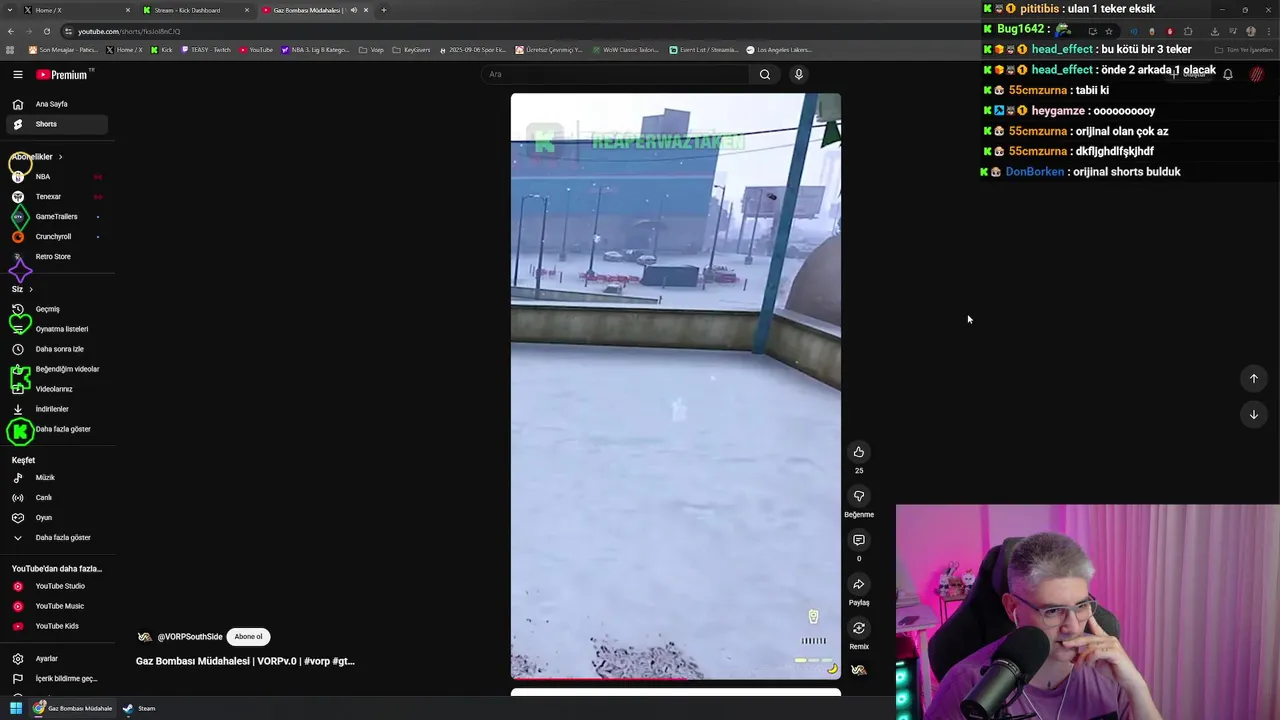Bookmark this page with the star

tap(1108, 31)
